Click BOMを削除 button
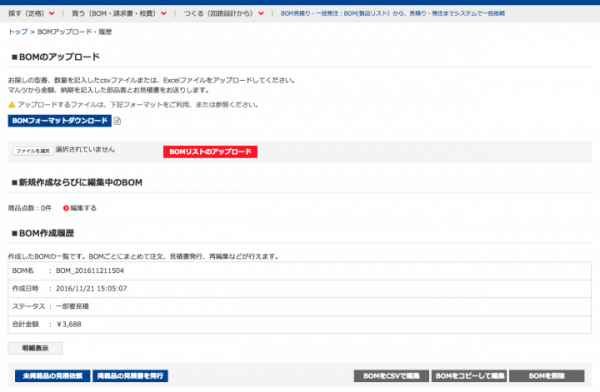 point(547,376)
